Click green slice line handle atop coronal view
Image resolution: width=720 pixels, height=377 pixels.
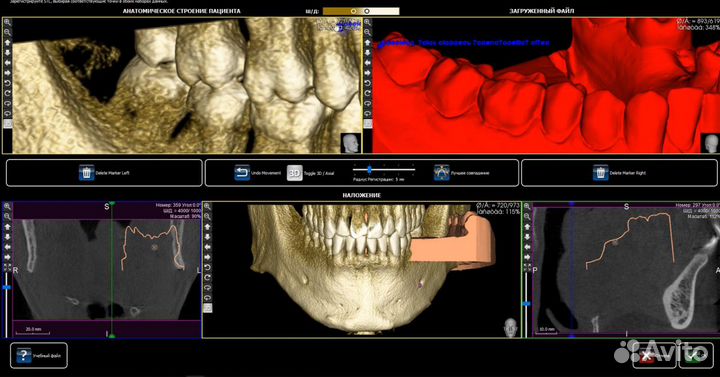112,203
